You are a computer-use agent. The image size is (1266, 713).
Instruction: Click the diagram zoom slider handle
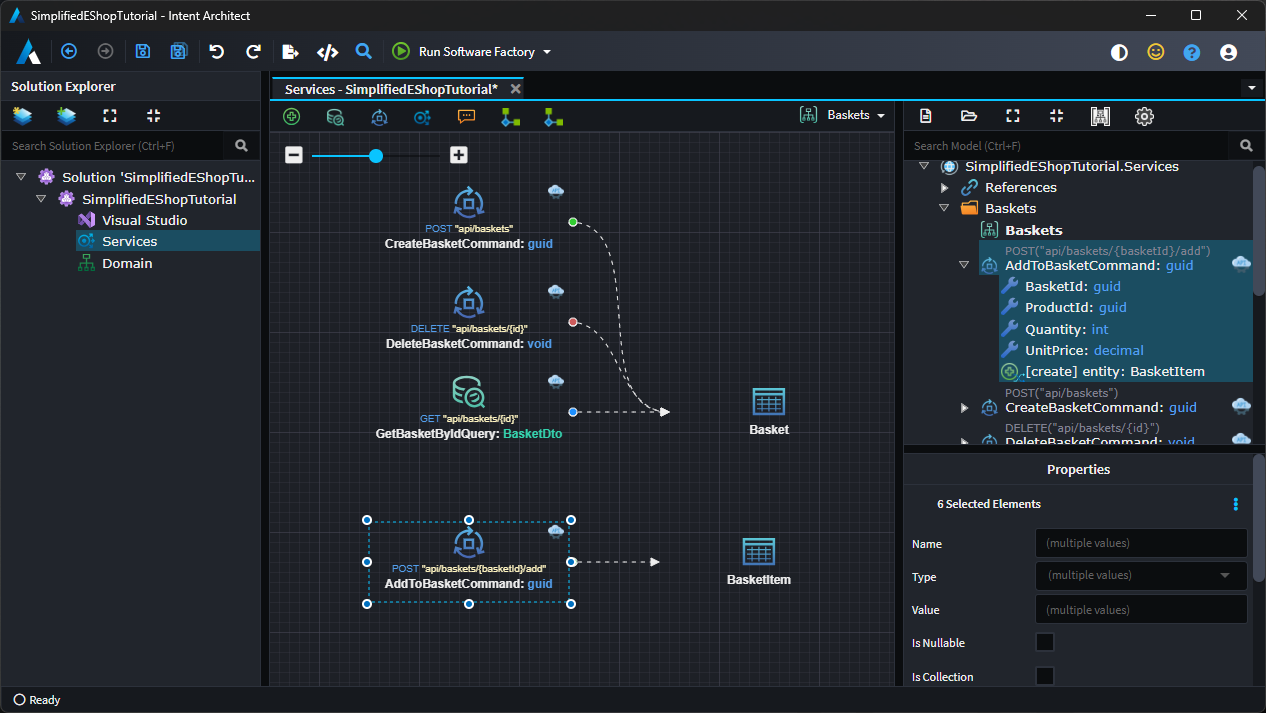(x=376, y=155)
